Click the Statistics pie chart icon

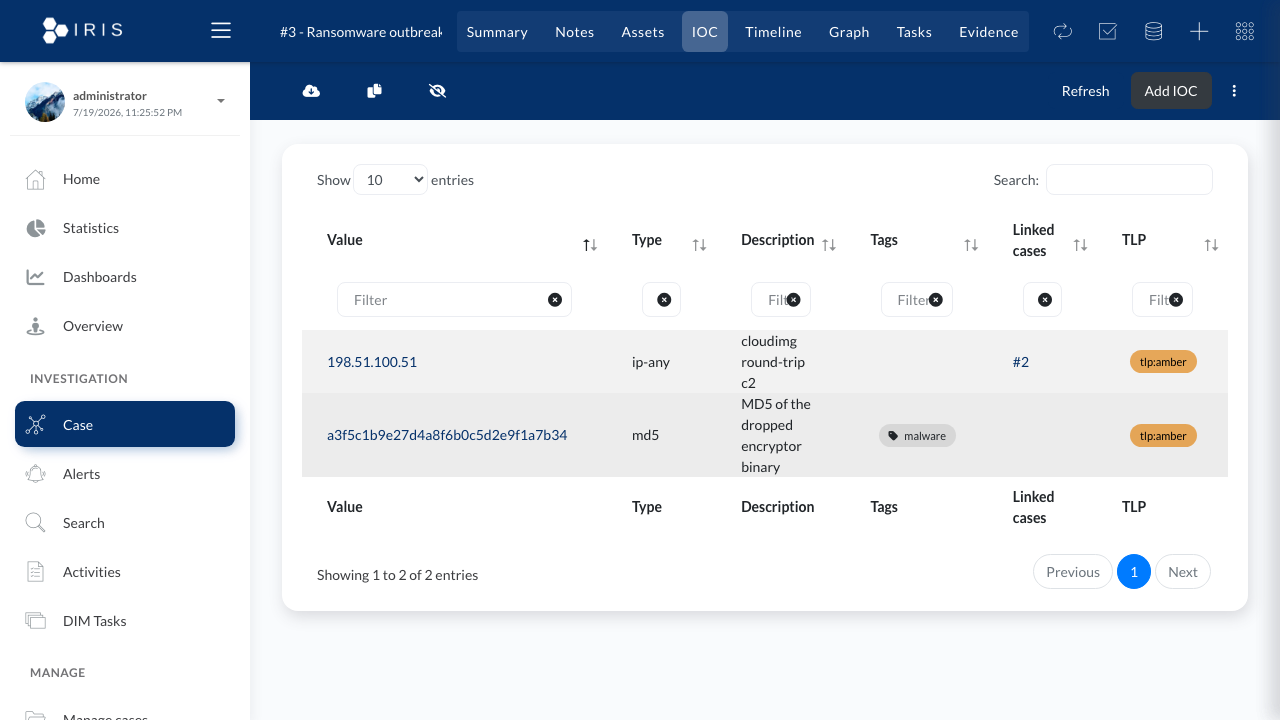pos(35,228)
